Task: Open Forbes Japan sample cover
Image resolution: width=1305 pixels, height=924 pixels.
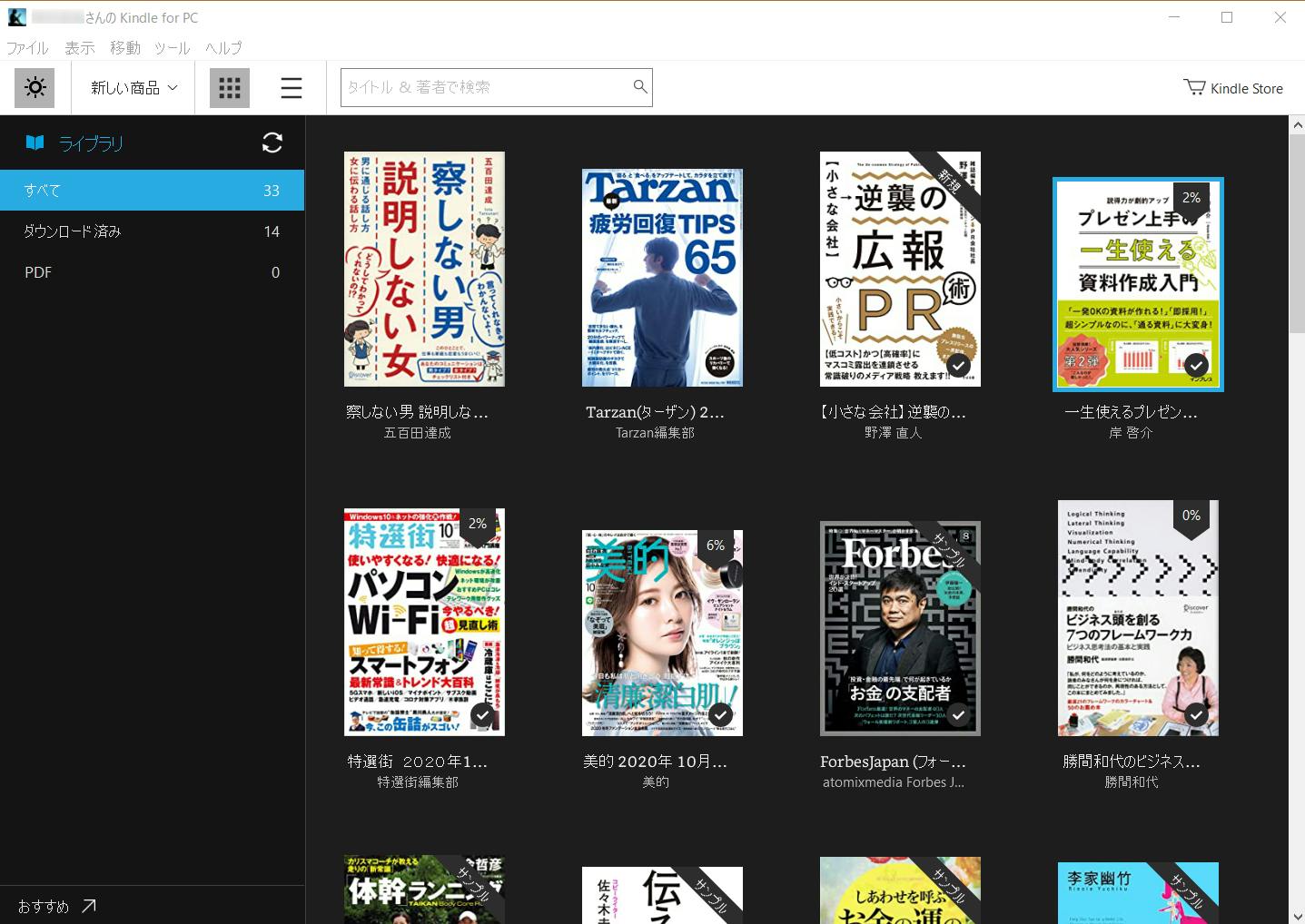Action: pos(900,628)
